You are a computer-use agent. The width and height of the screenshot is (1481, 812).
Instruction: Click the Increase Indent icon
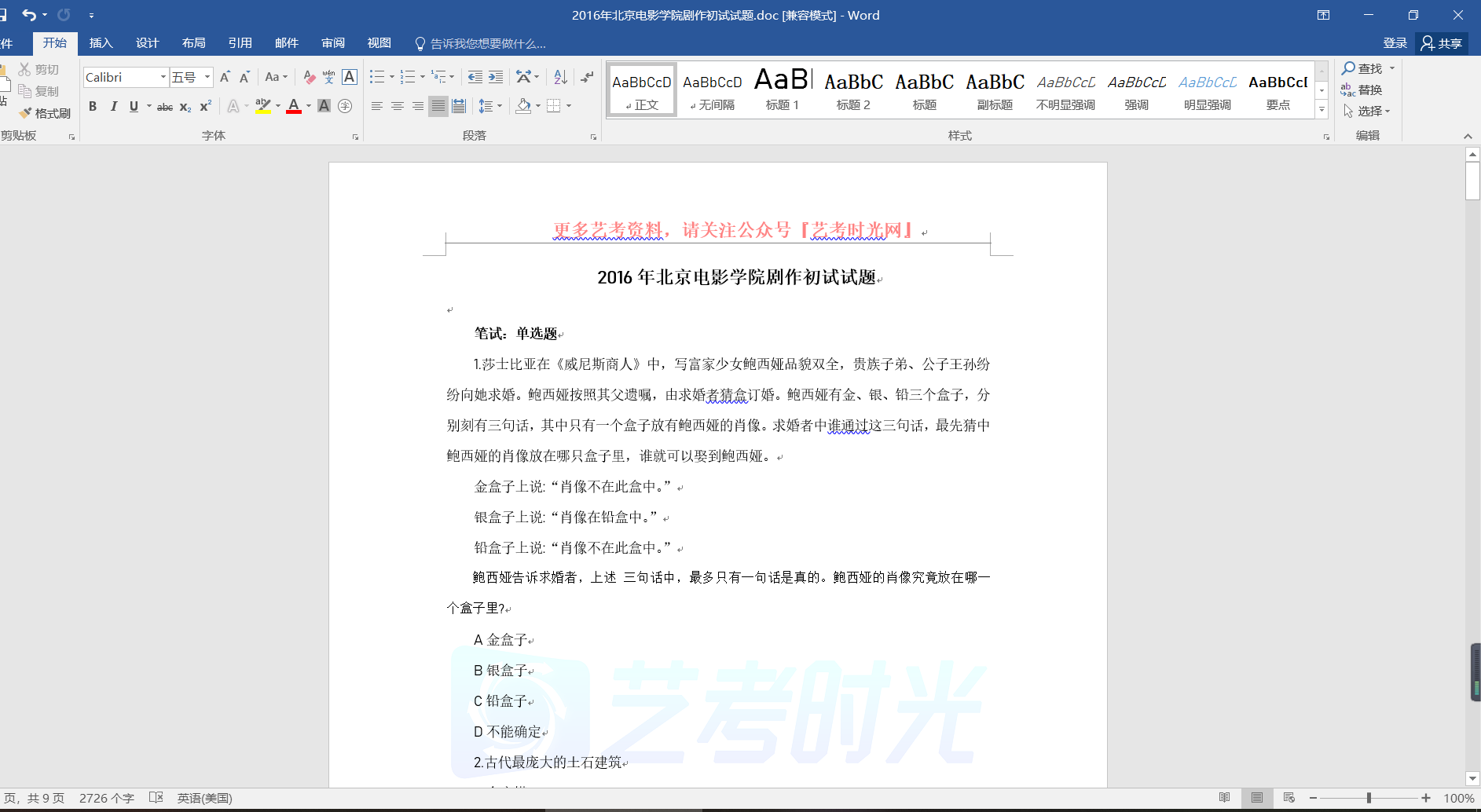point(496,77)
